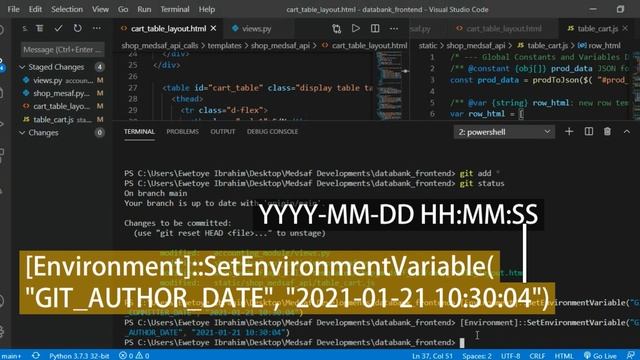This screenshot has width=640, height=360.
Task: Kill terminal with the trash icon
Action: pos(607,131)
